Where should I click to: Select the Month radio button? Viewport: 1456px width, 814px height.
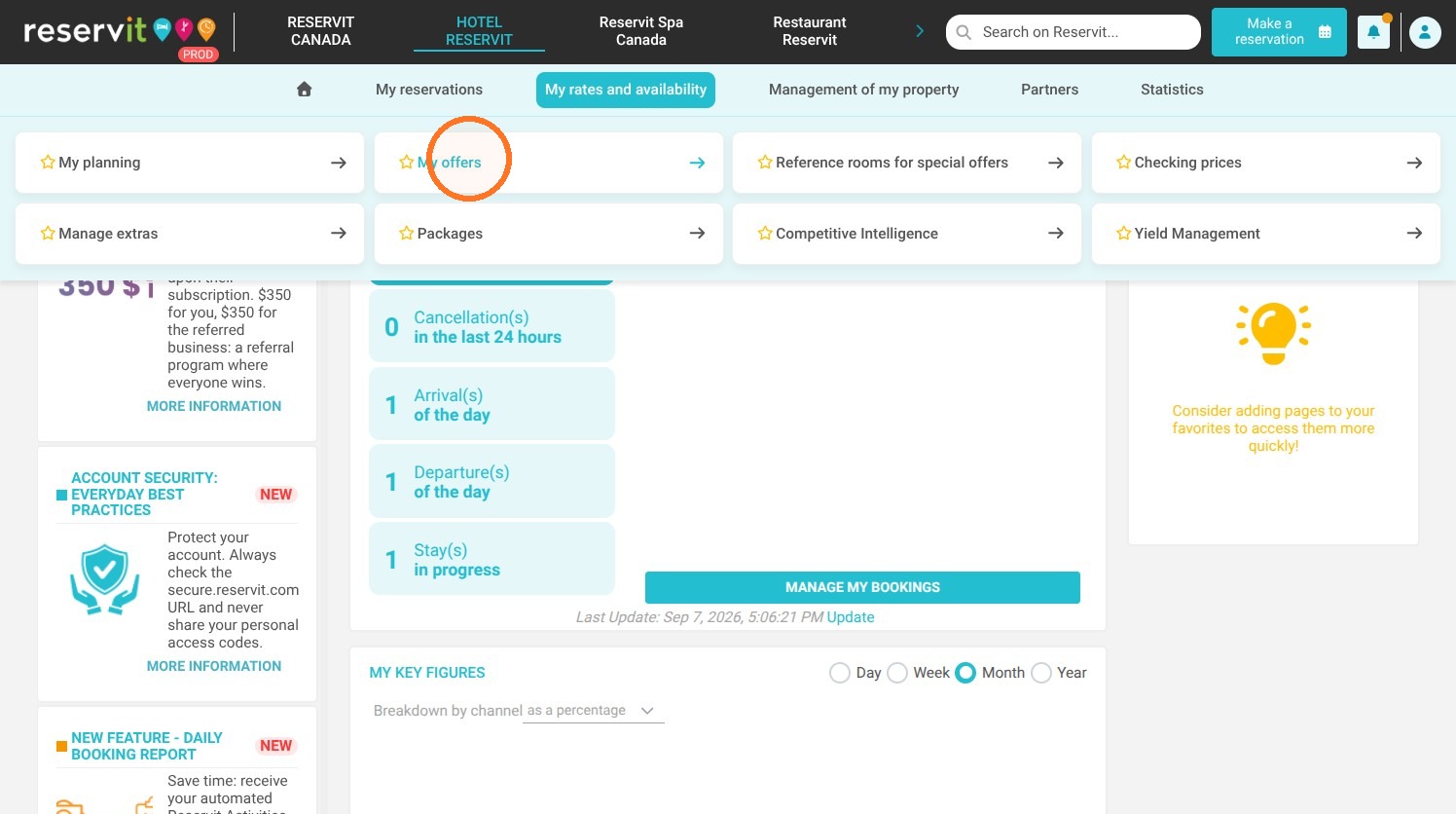coord(965,673)
